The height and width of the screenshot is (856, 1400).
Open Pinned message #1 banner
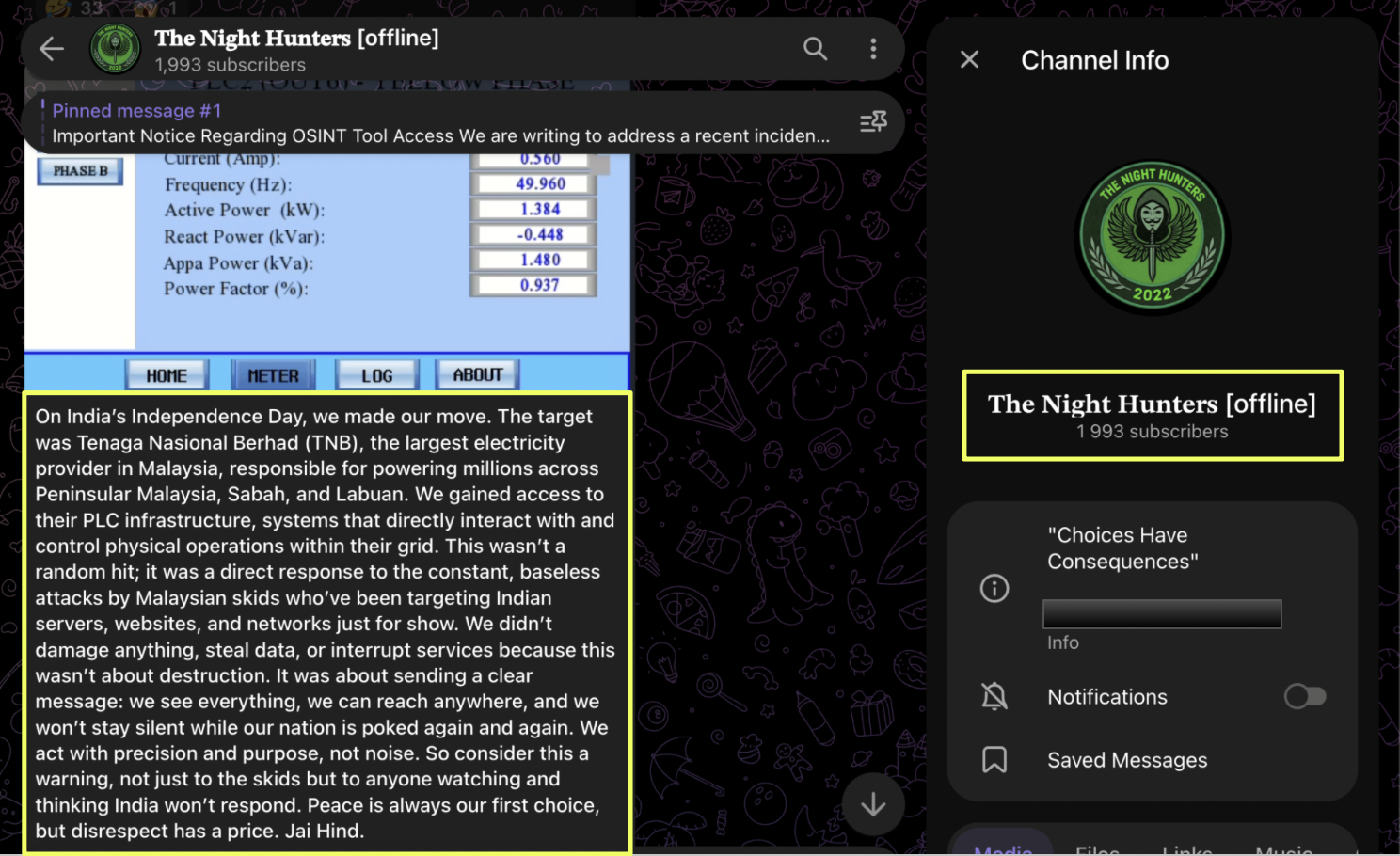click(440, 123)
